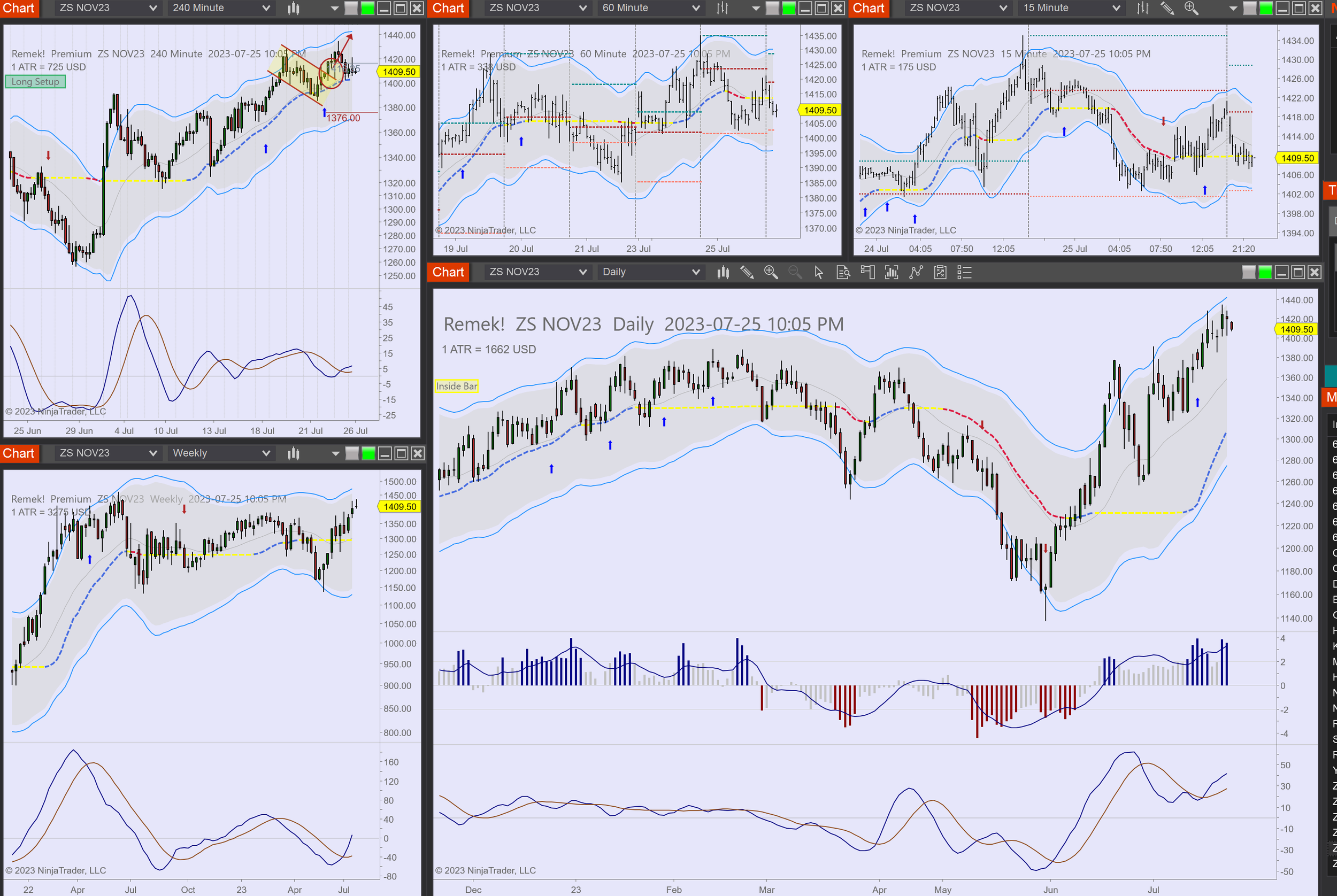Expand toolbar overflow arrow on 240 Minute chart

click(x=335, y=9)
